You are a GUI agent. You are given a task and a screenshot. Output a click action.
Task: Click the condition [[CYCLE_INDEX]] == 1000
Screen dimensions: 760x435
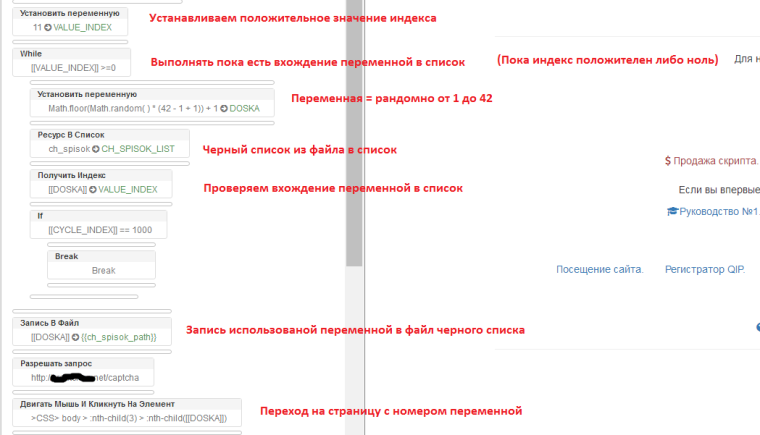point(100,230)
